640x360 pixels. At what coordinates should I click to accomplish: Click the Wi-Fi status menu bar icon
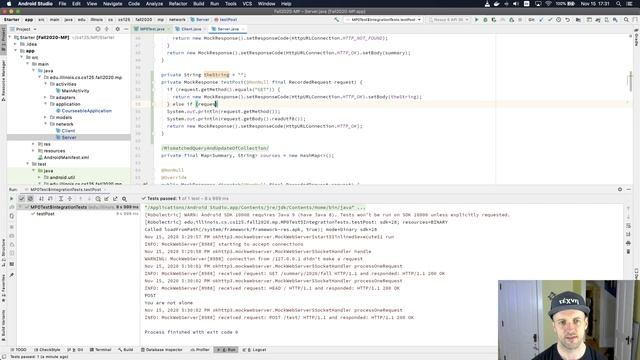pos(548,4)
